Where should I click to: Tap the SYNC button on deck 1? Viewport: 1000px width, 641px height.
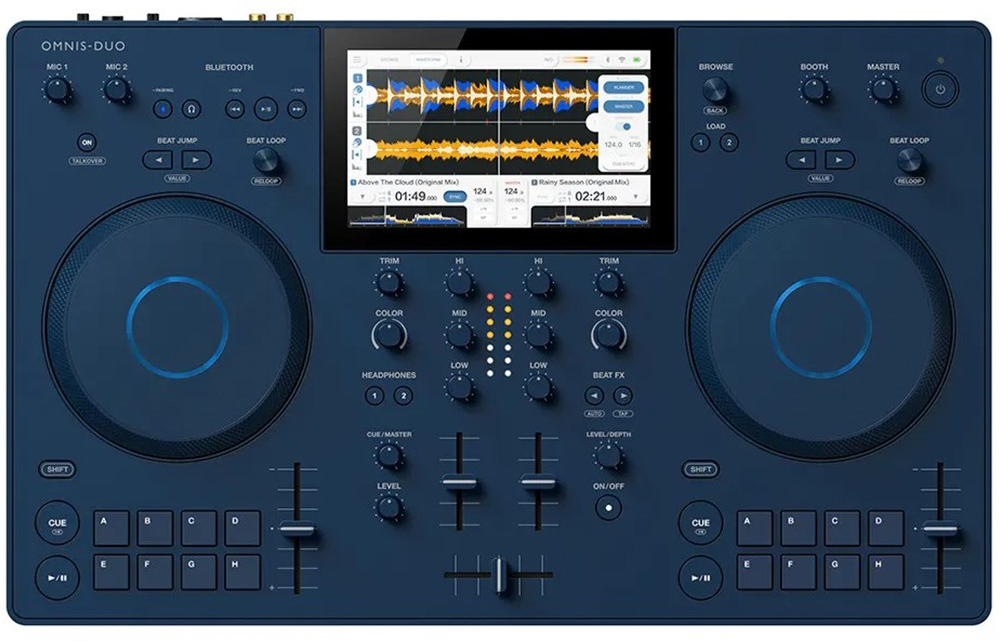click(x=457, y=197)
